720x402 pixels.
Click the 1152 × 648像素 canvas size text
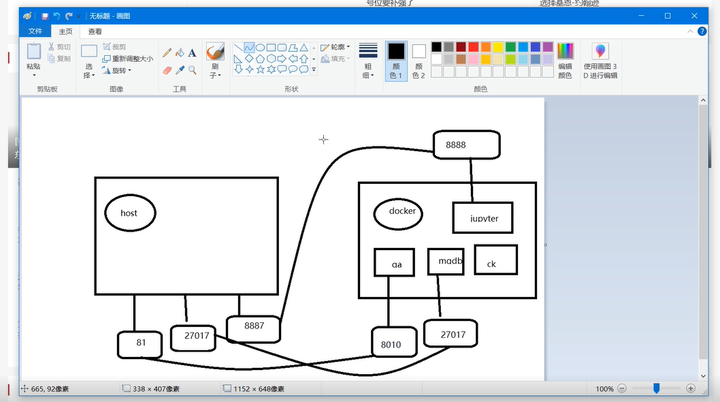259,389
